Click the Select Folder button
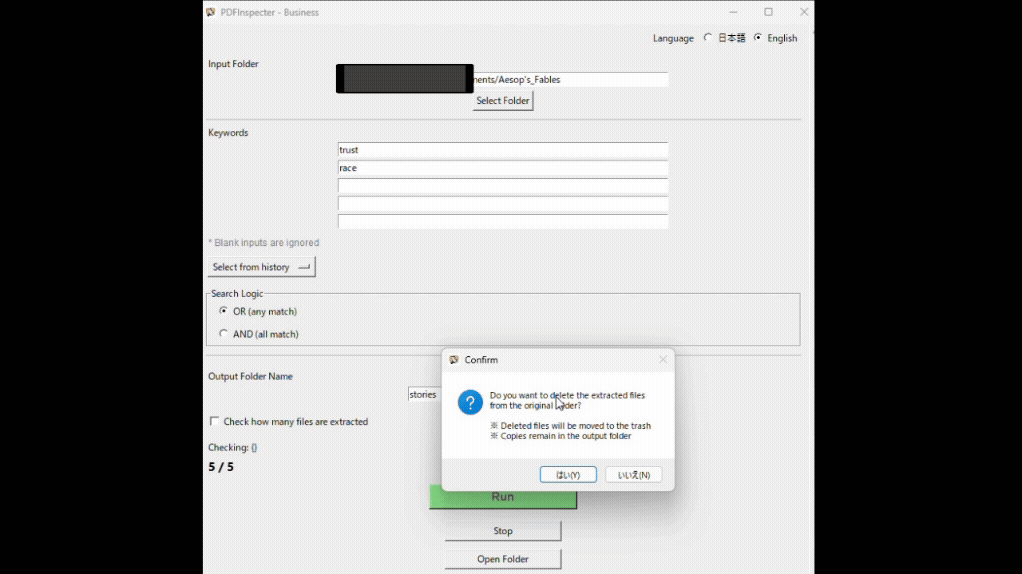1022x574 pixels. click(503, 101)
